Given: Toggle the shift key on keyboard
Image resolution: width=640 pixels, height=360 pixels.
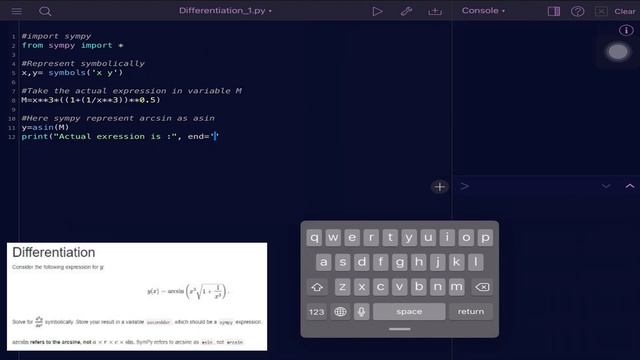Looking at the screenshot, I should (x=317, y=287).
